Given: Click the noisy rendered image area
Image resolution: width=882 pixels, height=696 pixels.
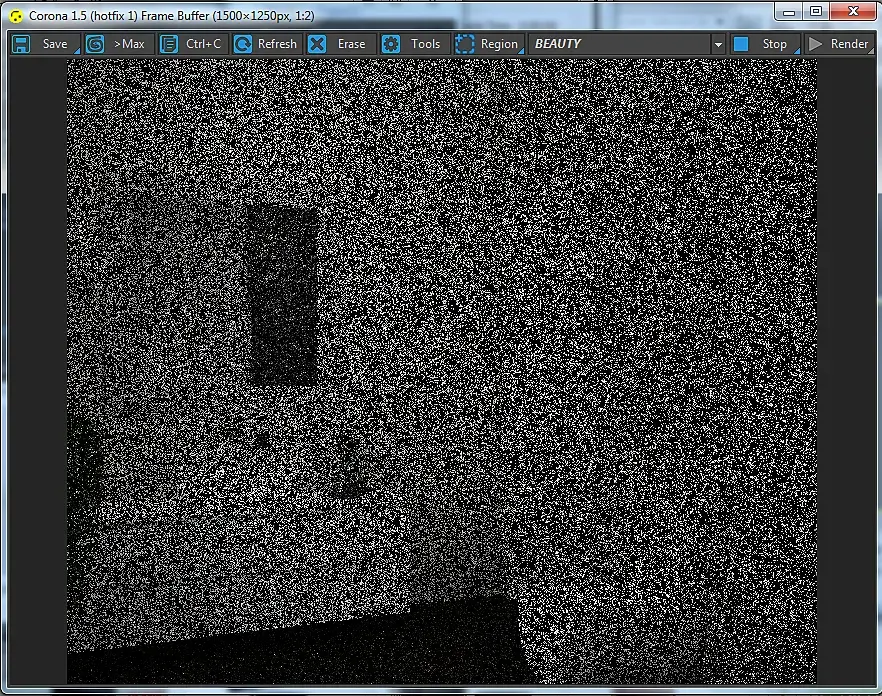Looking at the screenshot, I should (442, 371).
